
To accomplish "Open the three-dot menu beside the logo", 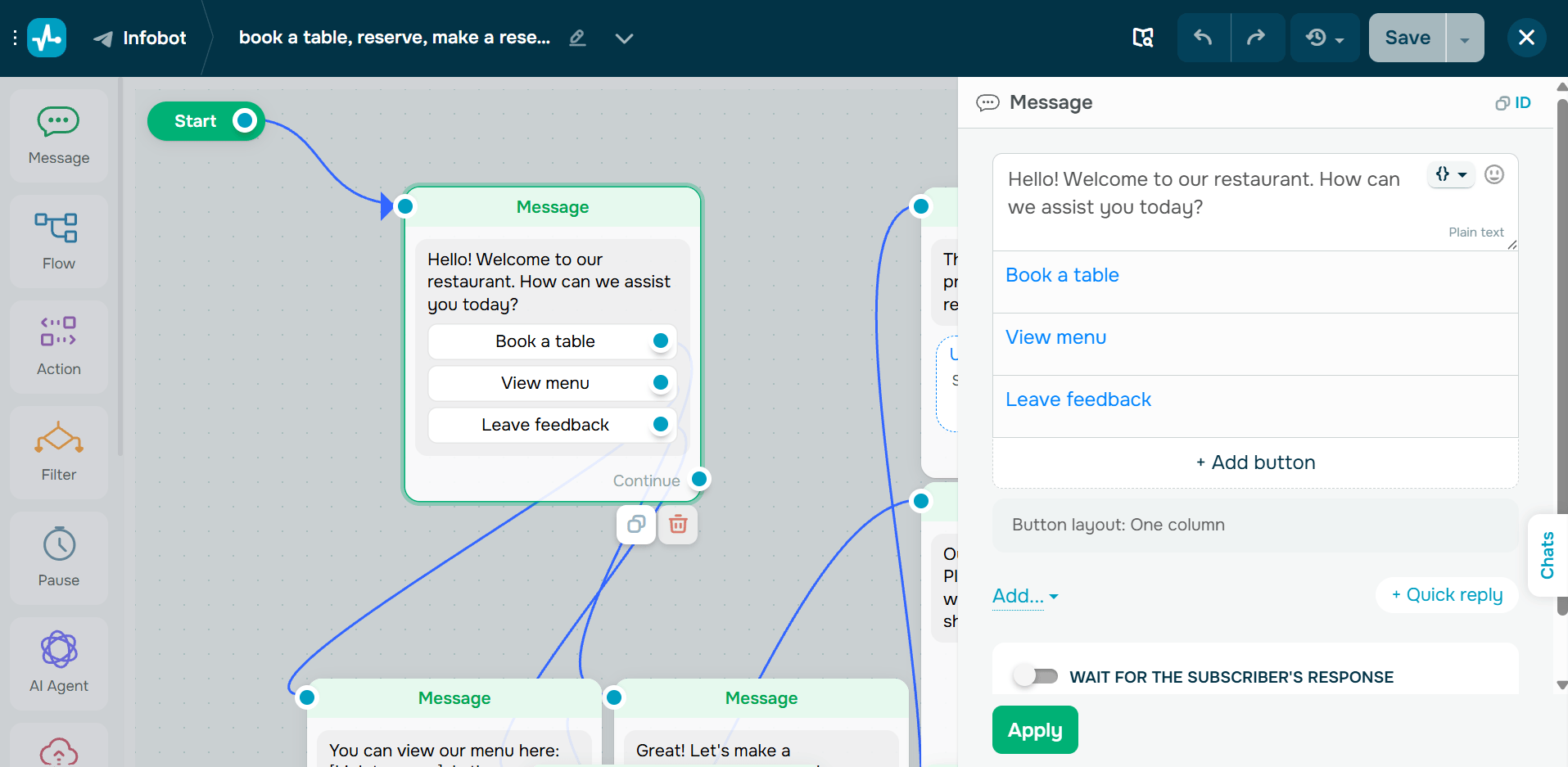I will [x=15, y=38].
